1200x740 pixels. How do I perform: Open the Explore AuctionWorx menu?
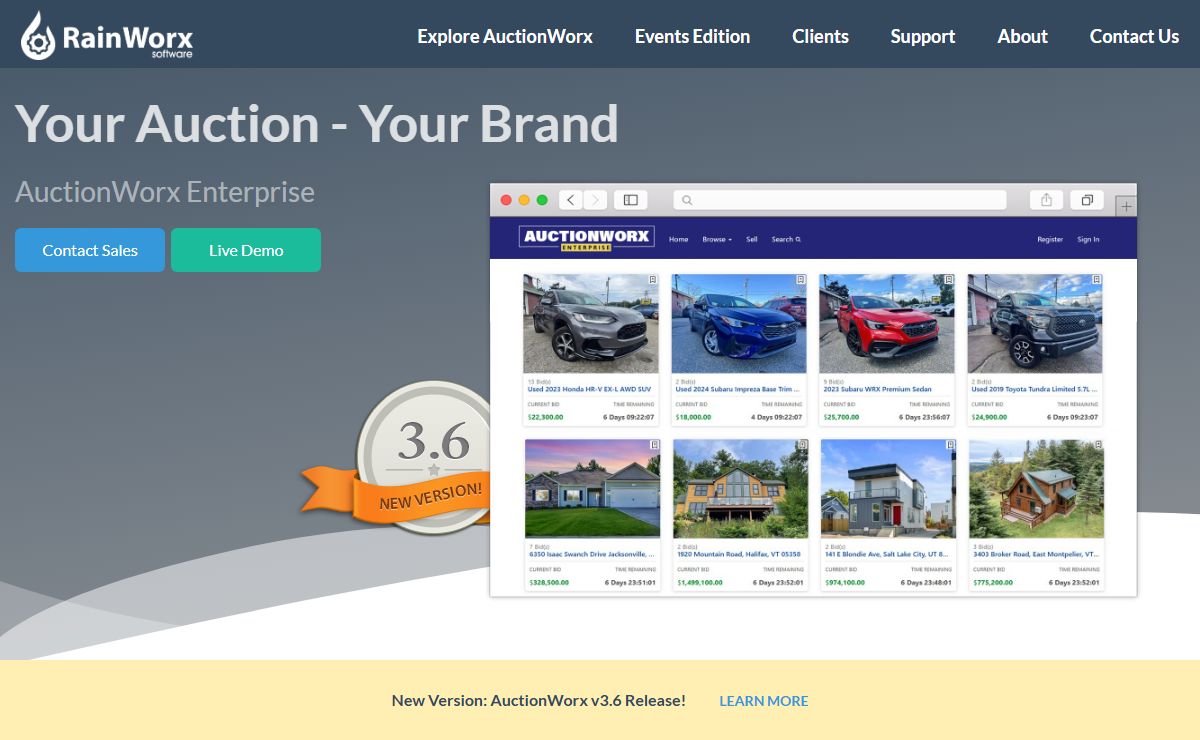pos(505,36)
